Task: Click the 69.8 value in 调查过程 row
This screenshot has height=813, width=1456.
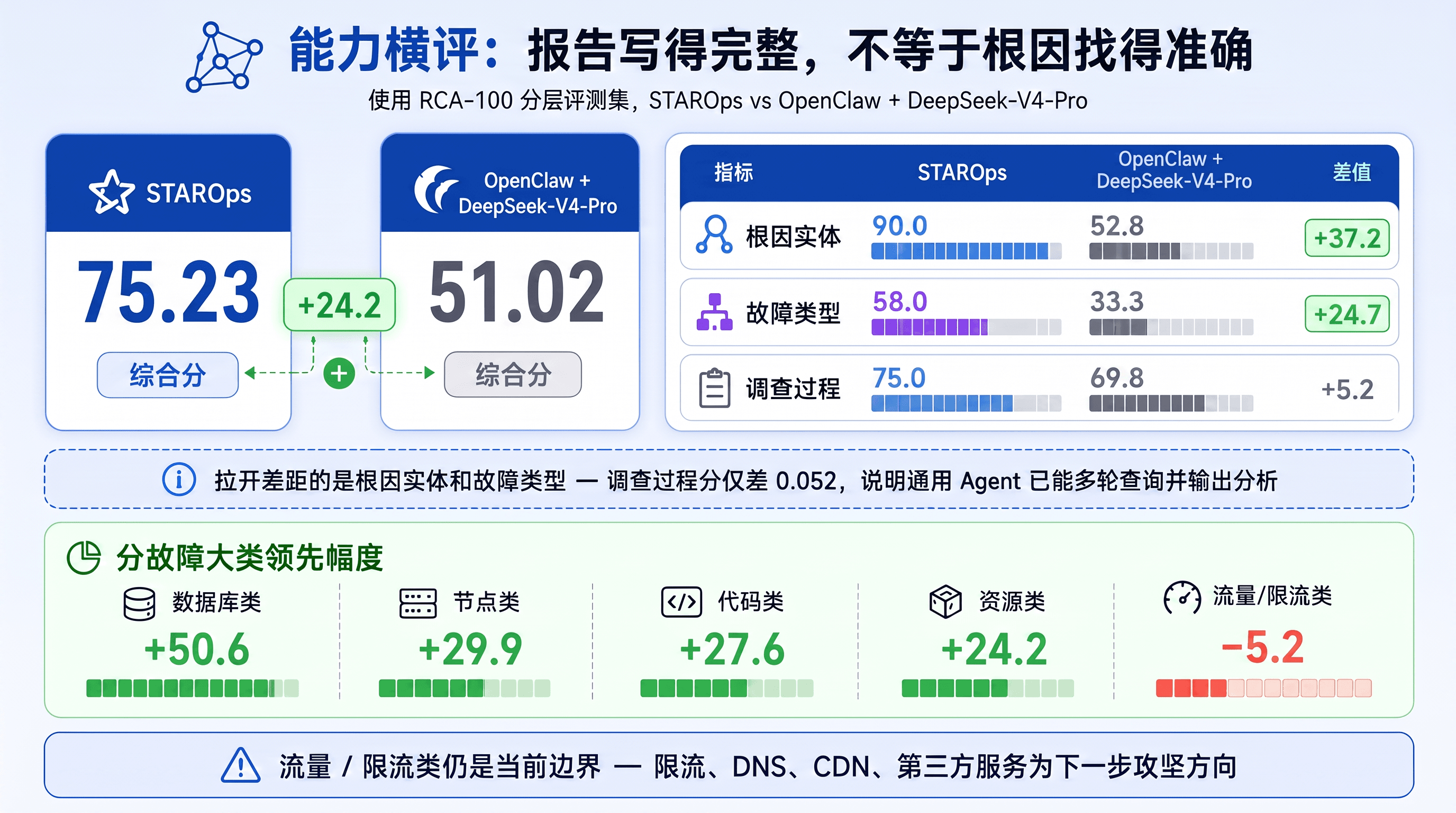Action: [1117, 378]
